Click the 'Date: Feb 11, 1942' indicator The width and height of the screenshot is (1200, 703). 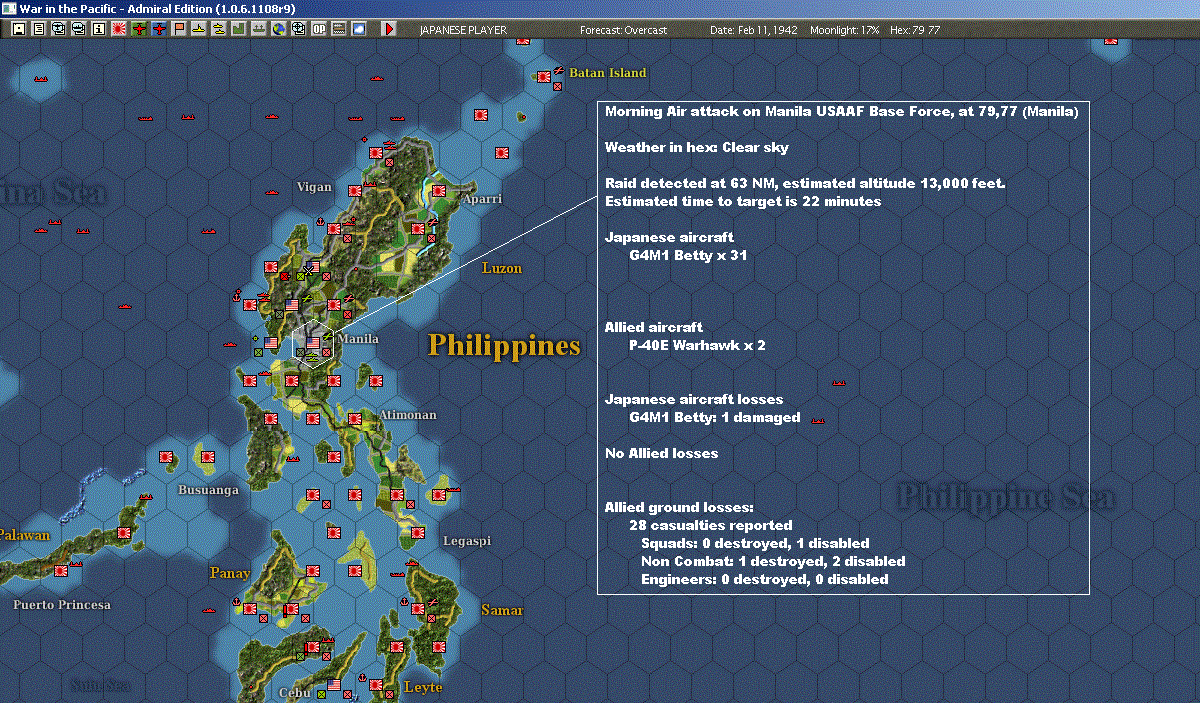[754, 30]
